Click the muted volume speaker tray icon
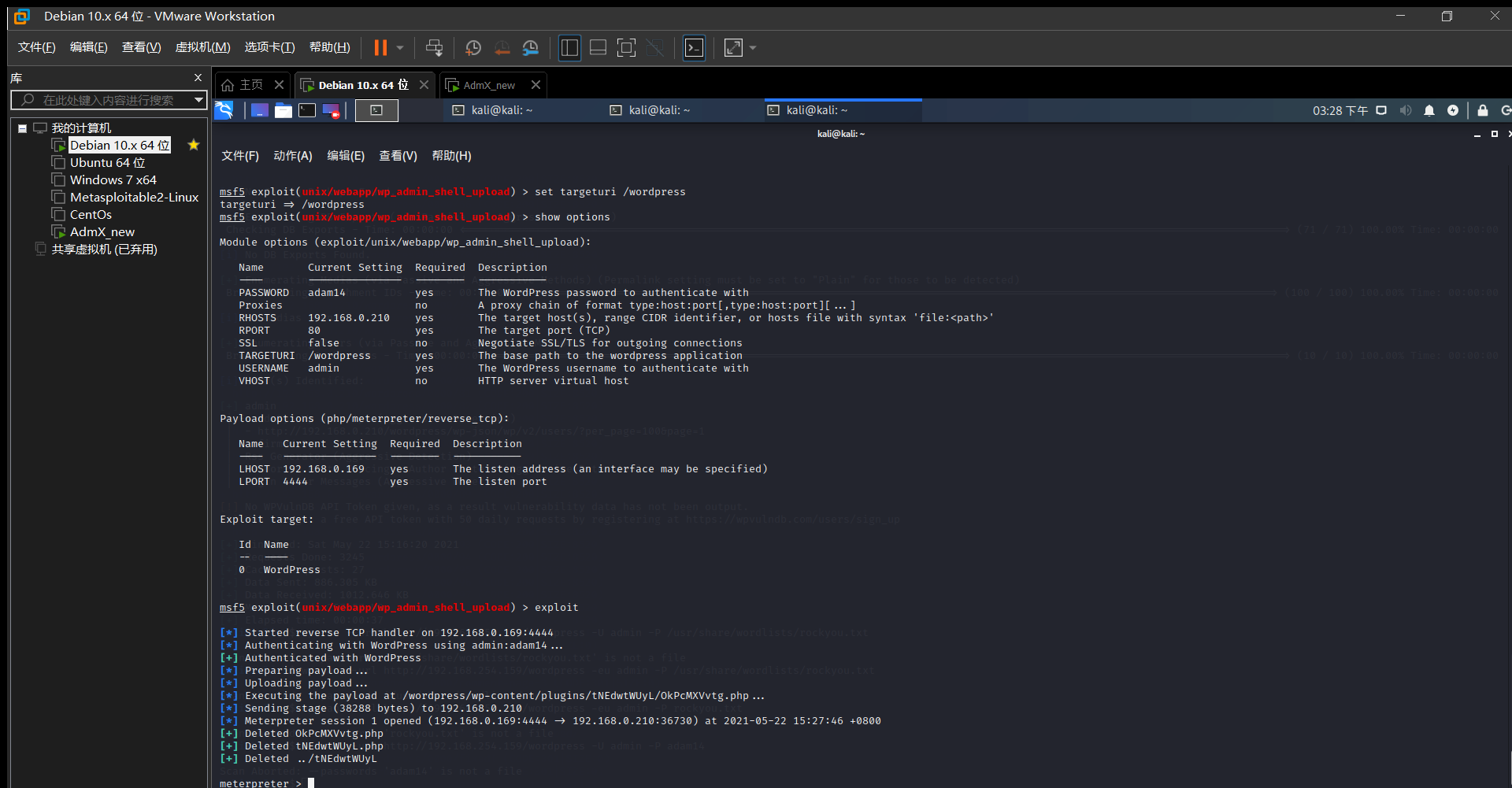1512x788 pixels. [1406, 110]
